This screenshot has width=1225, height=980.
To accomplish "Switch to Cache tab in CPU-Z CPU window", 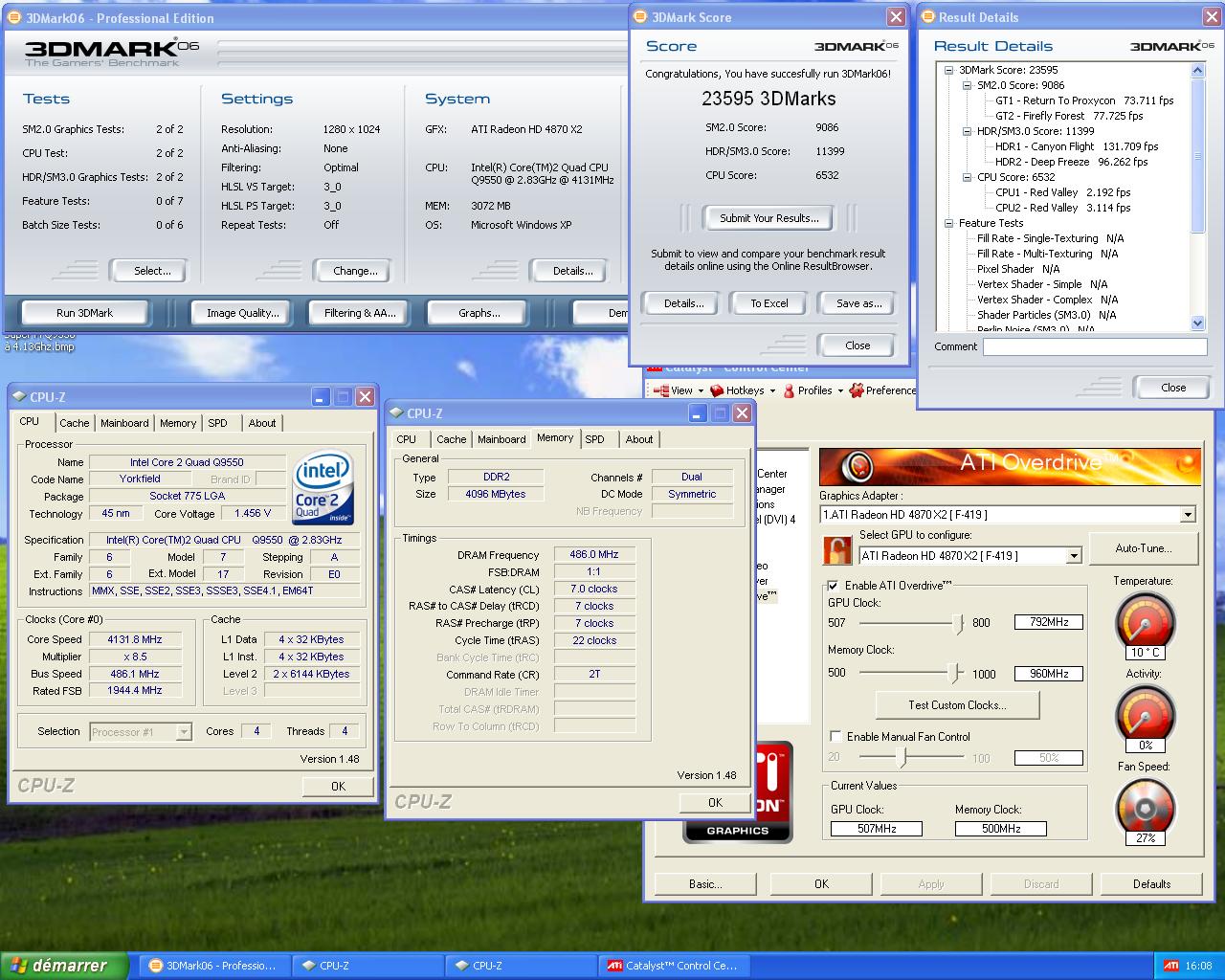I will tap(74, 423).
